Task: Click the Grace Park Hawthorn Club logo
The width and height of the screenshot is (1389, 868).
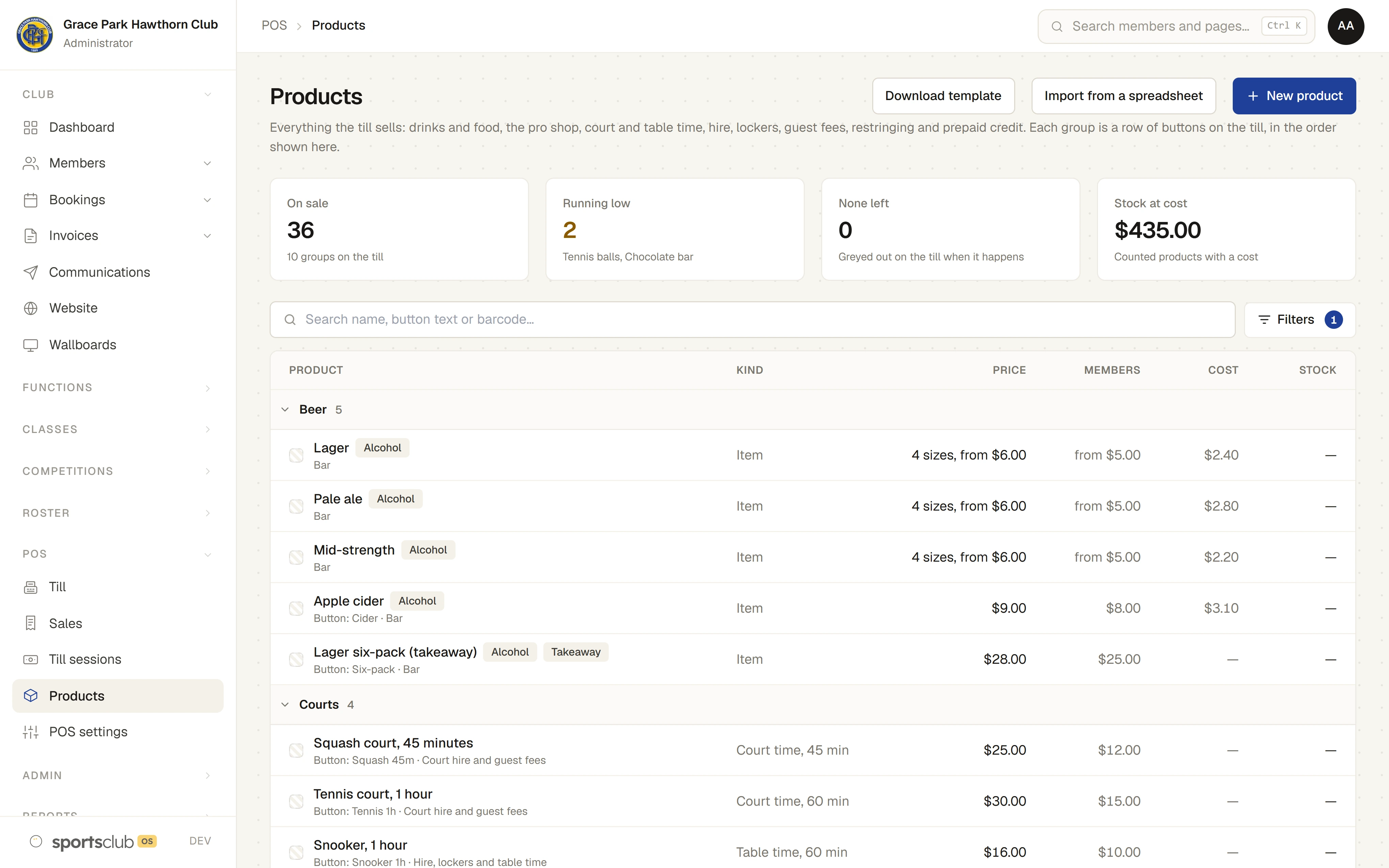Action: coord(34,34)
